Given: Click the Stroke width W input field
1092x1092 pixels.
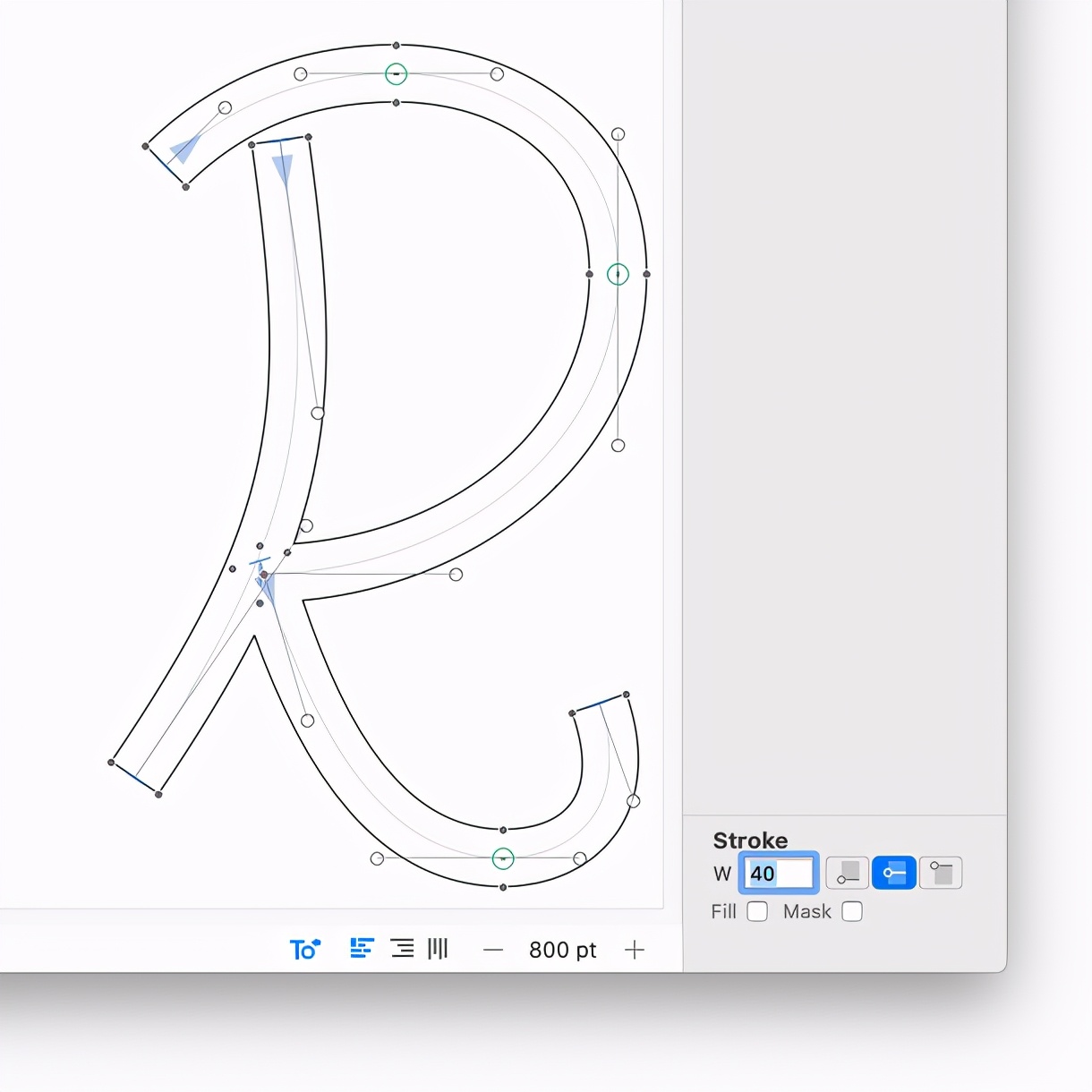Looking at the screenshot, I should (779, 873).
